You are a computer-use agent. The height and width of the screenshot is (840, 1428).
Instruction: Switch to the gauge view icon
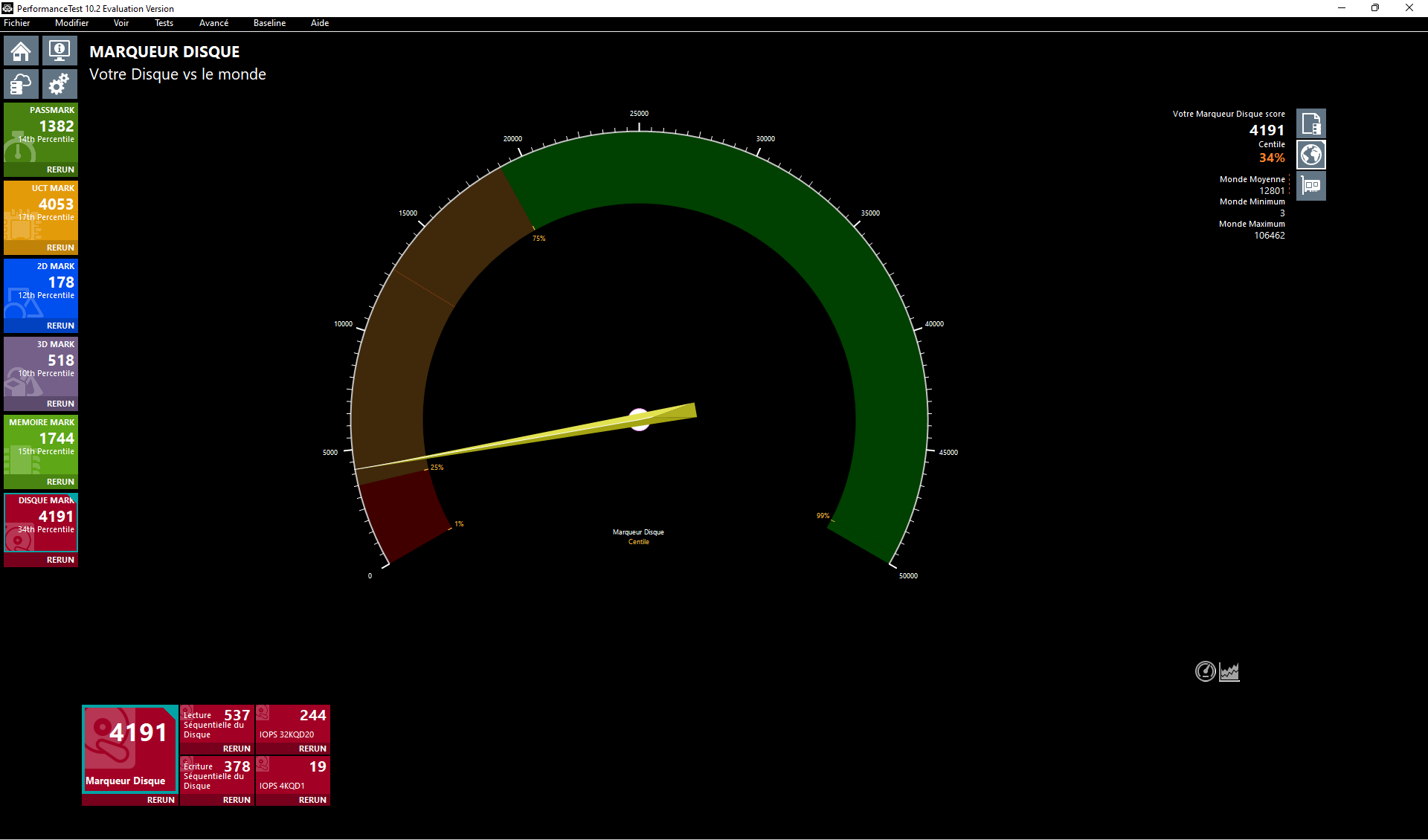[x=1205, y=671]
